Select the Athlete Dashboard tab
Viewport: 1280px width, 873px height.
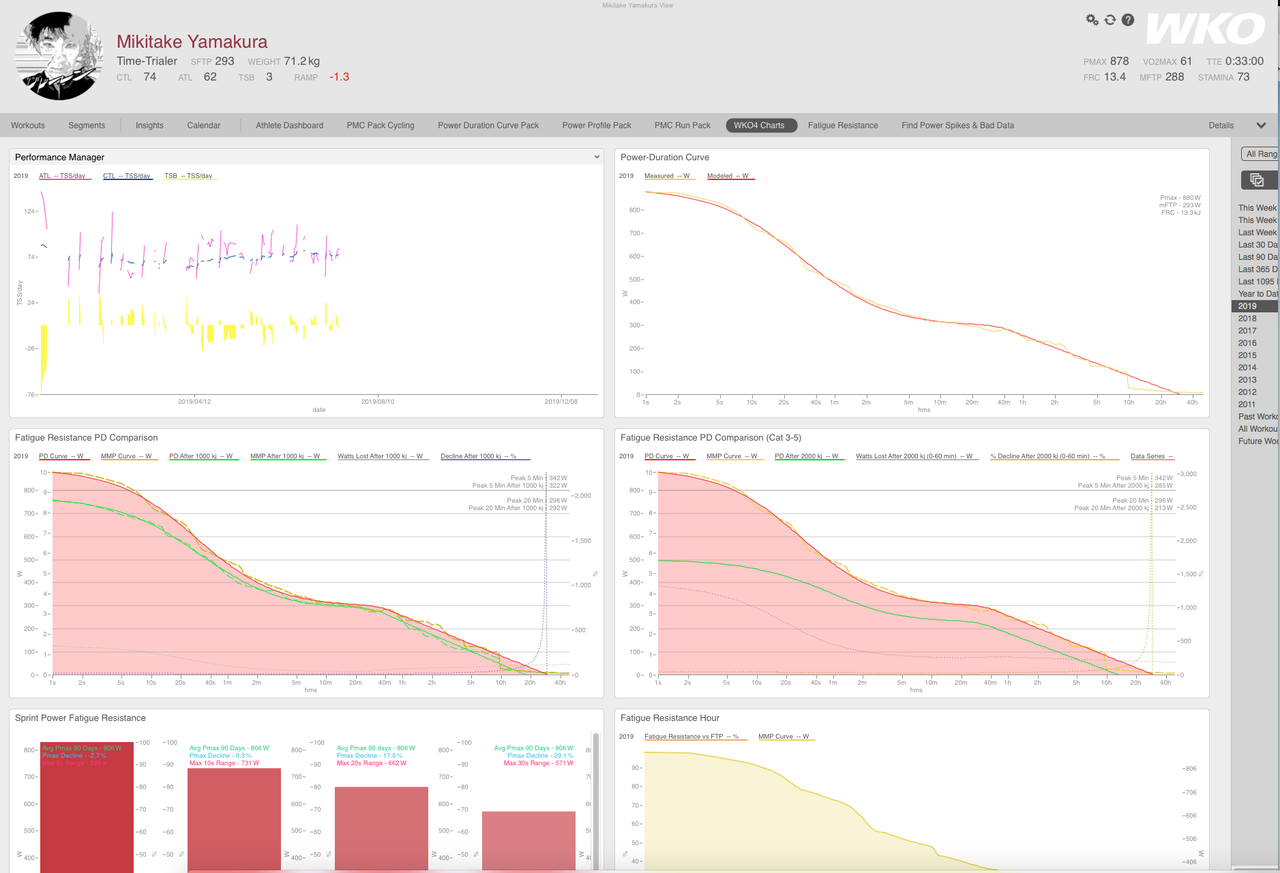coord(289,126)
